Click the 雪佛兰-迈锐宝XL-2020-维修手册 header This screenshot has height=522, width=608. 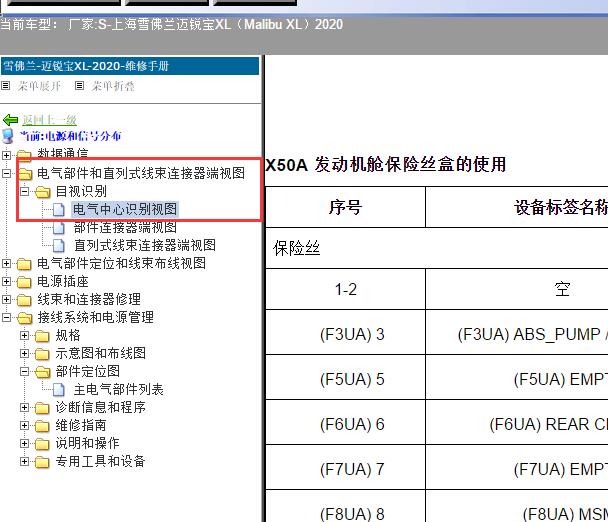[130, 66]
